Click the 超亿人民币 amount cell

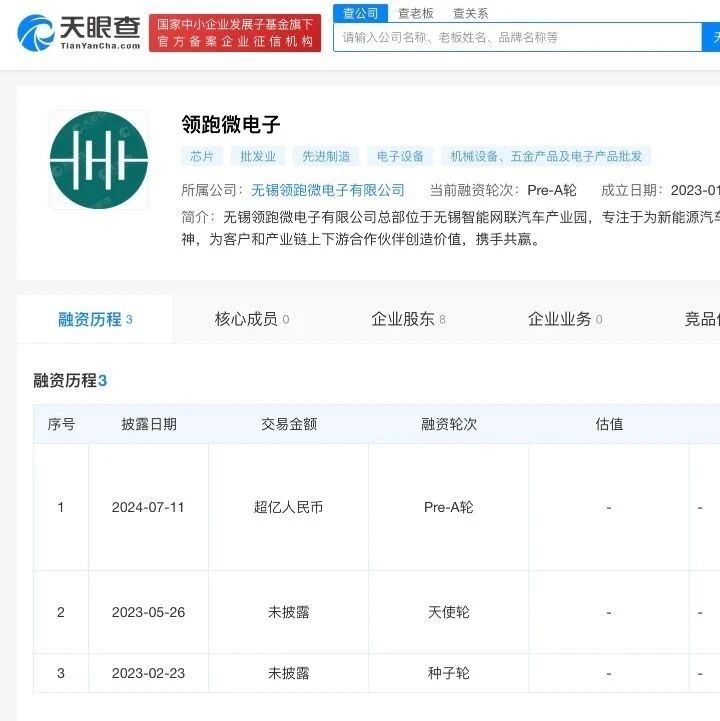click(x=288, y=507)
